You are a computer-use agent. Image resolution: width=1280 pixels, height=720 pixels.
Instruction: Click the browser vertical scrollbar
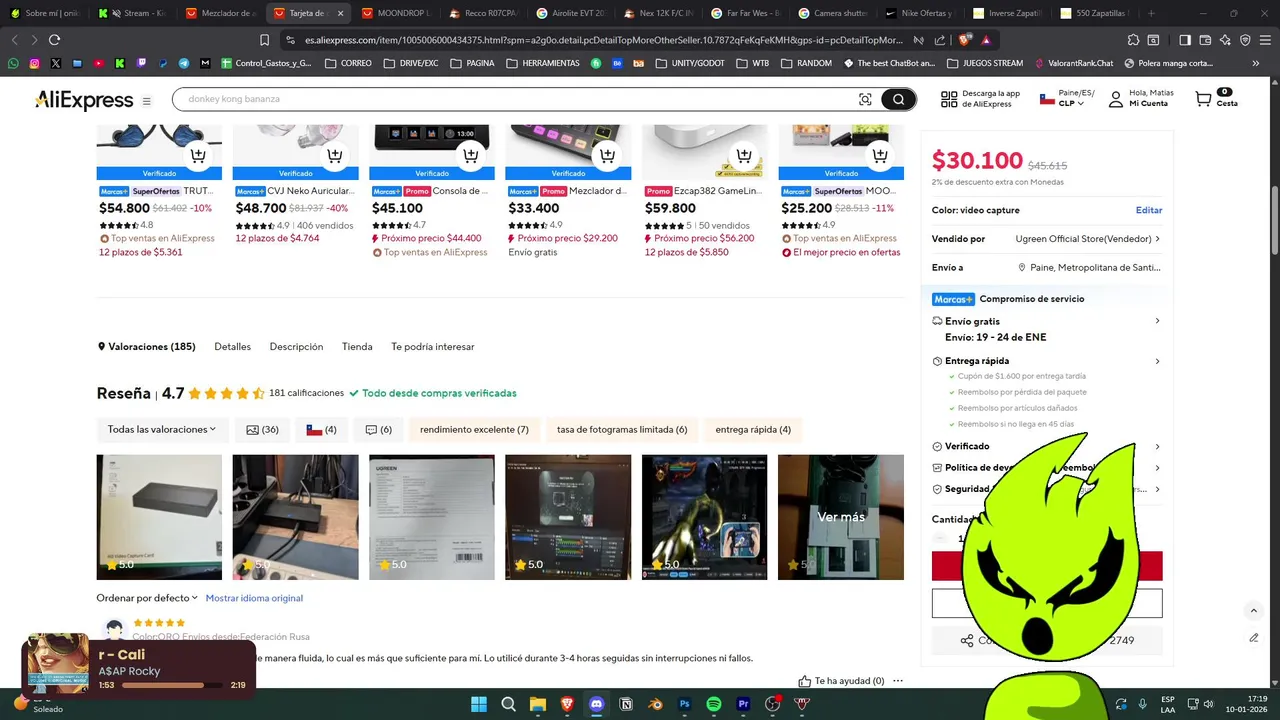click(1274, 220)
